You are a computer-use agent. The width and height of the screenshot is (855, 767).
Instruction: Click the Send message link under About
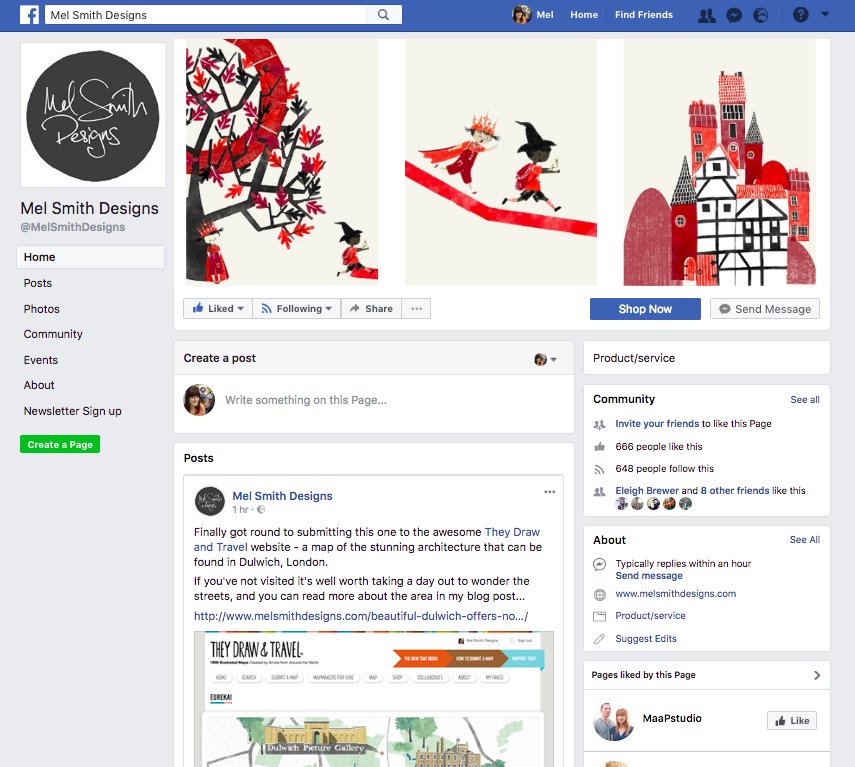point(649,576)
